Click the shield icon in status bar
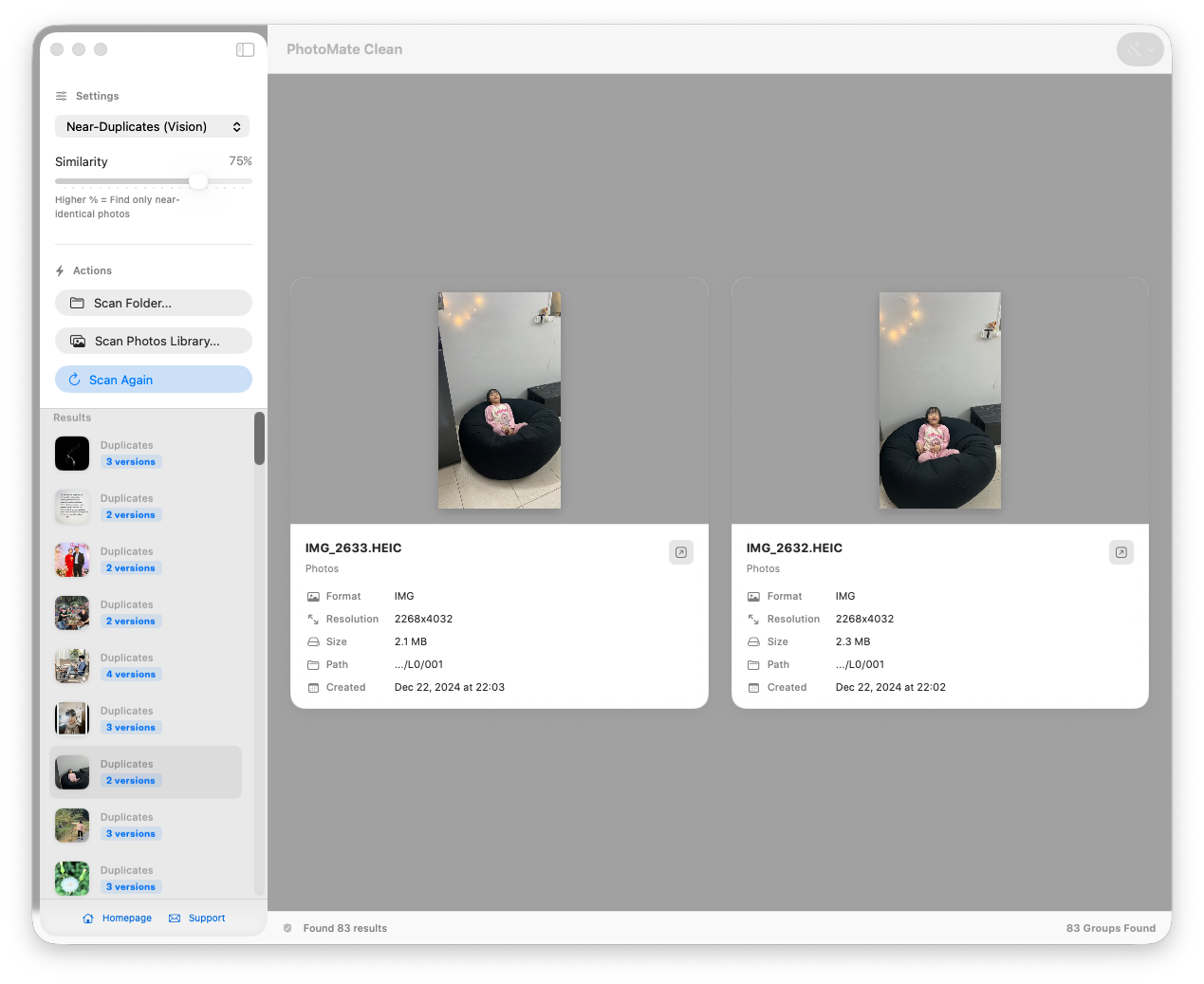1204x984 pixels. (x=287, y=928)
